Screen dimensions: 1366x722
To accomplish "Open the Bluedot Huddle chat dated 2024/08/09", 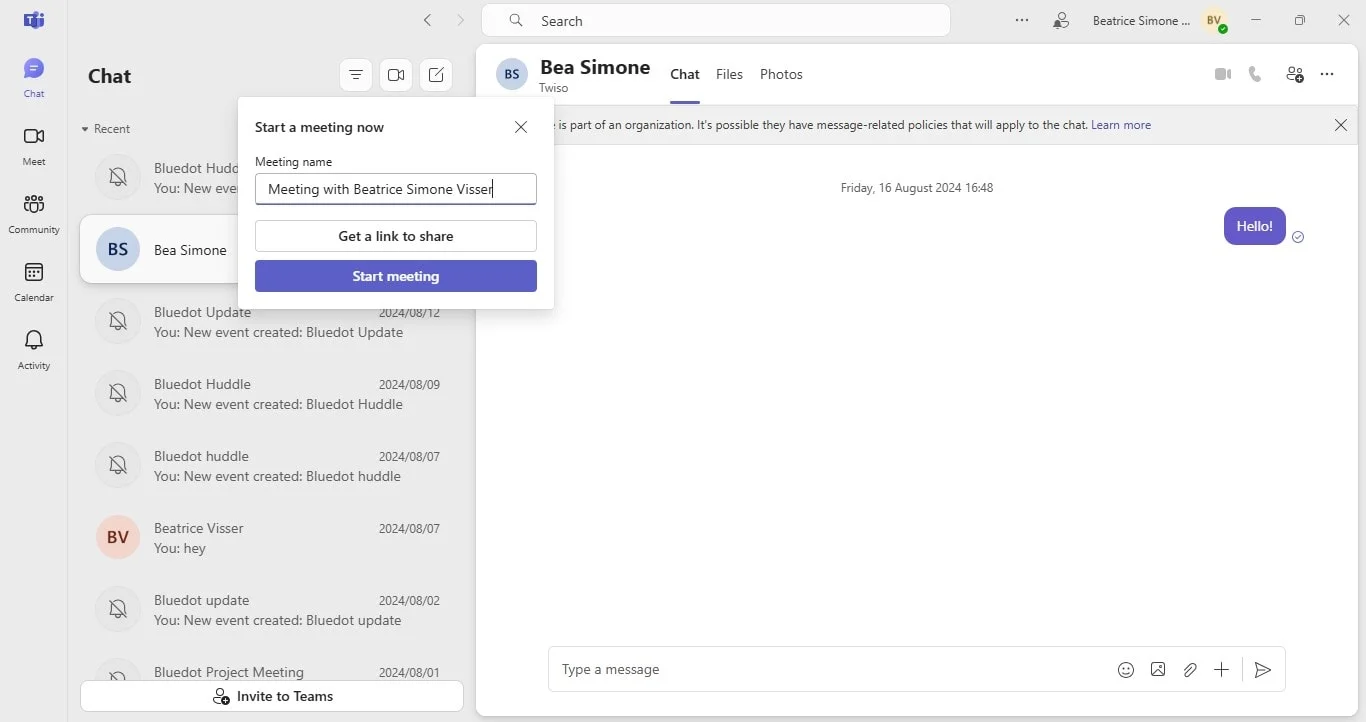I will (x=272, y=394).
